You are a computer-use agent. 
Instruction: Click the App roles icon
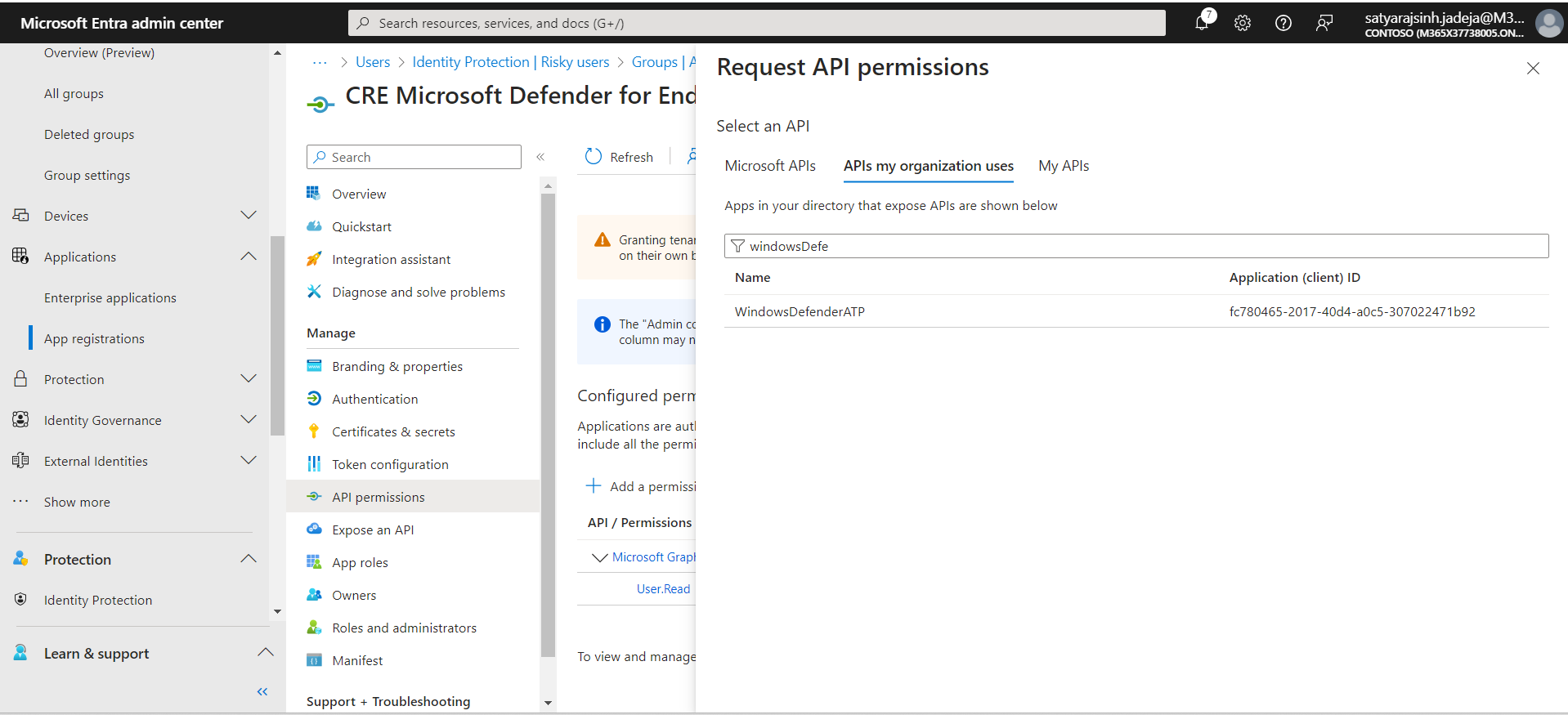tap(314, 561)
